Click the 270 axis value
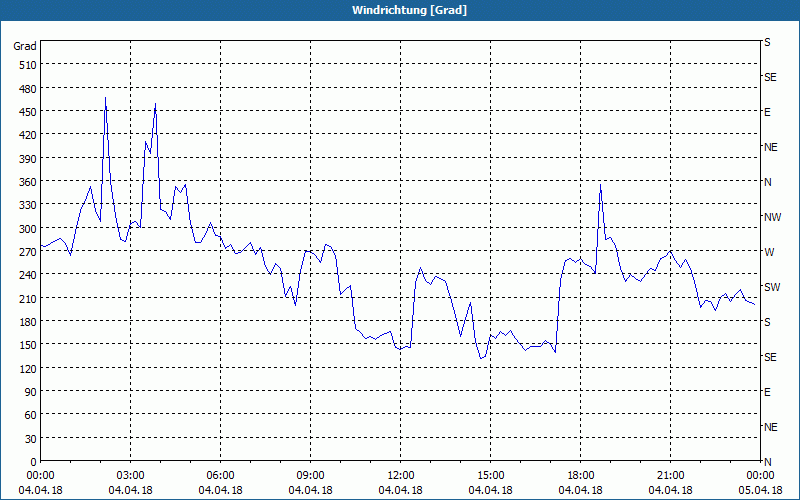This screenshot has height=500, width=800. coord(28,252)
